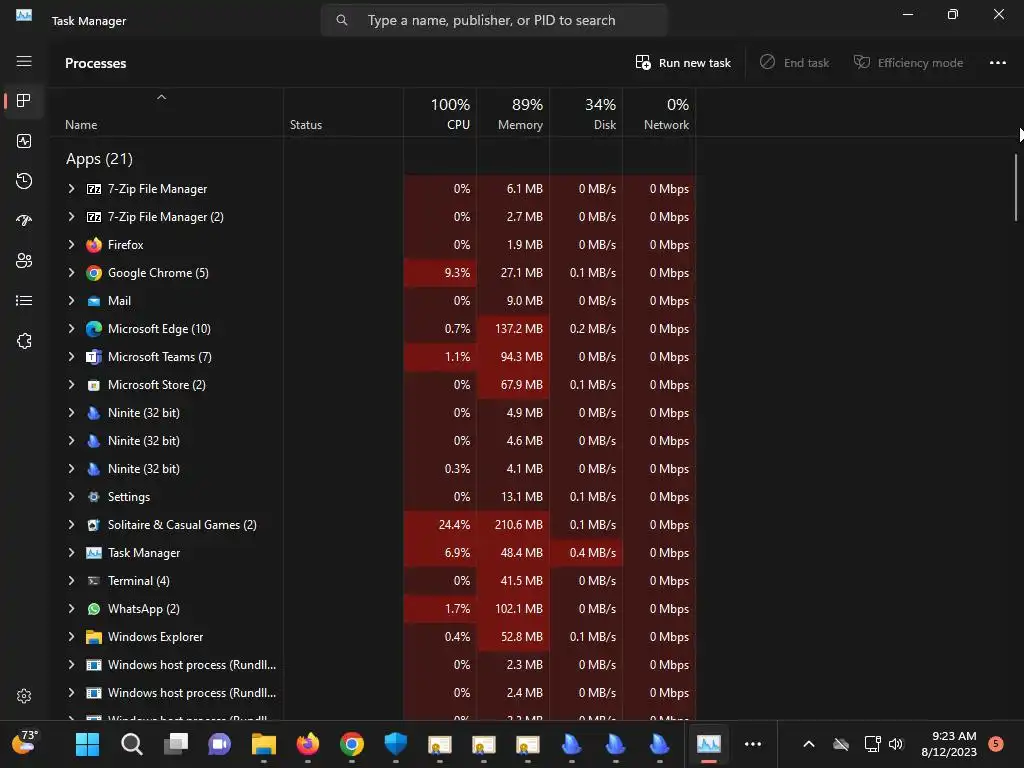
Task: Click Run new task button
Action: tap(683, 63)
